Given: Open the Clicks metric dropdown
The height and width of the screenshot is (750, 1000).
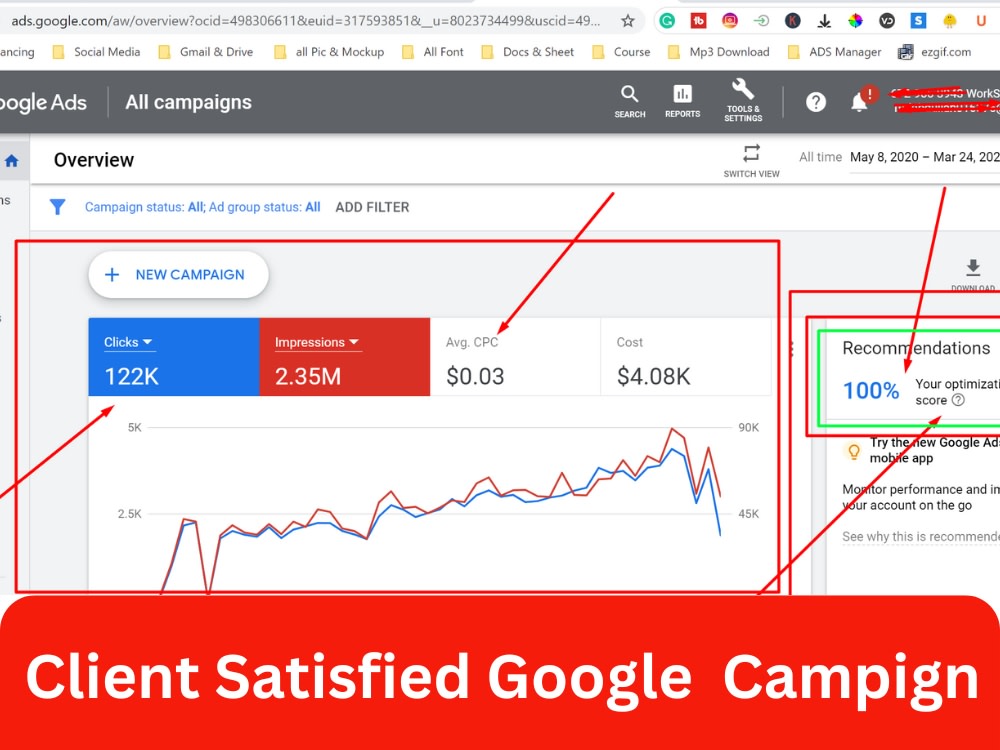Looking at the screenshot, I should [x=128, y=342].
